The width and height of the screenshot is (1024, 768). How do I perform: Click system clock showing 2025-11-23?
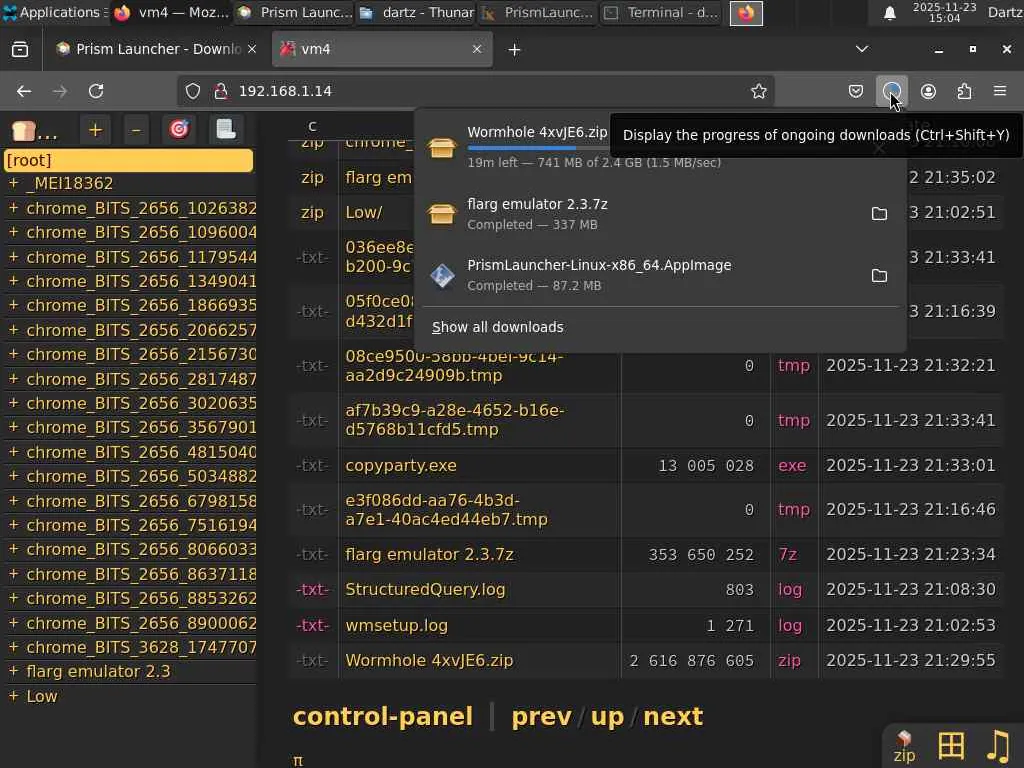pyautogui.click(x=944, y=13)
